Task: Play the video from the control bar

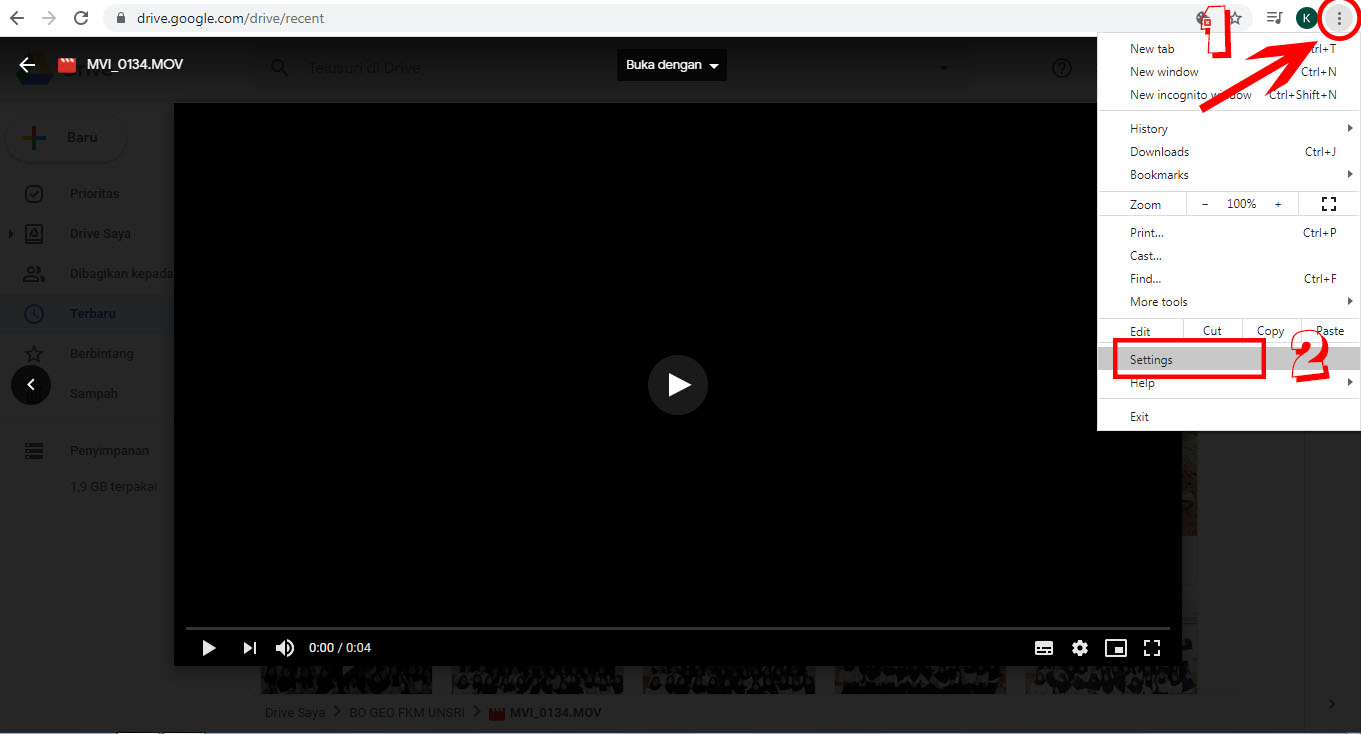Action: click(209, 648)
